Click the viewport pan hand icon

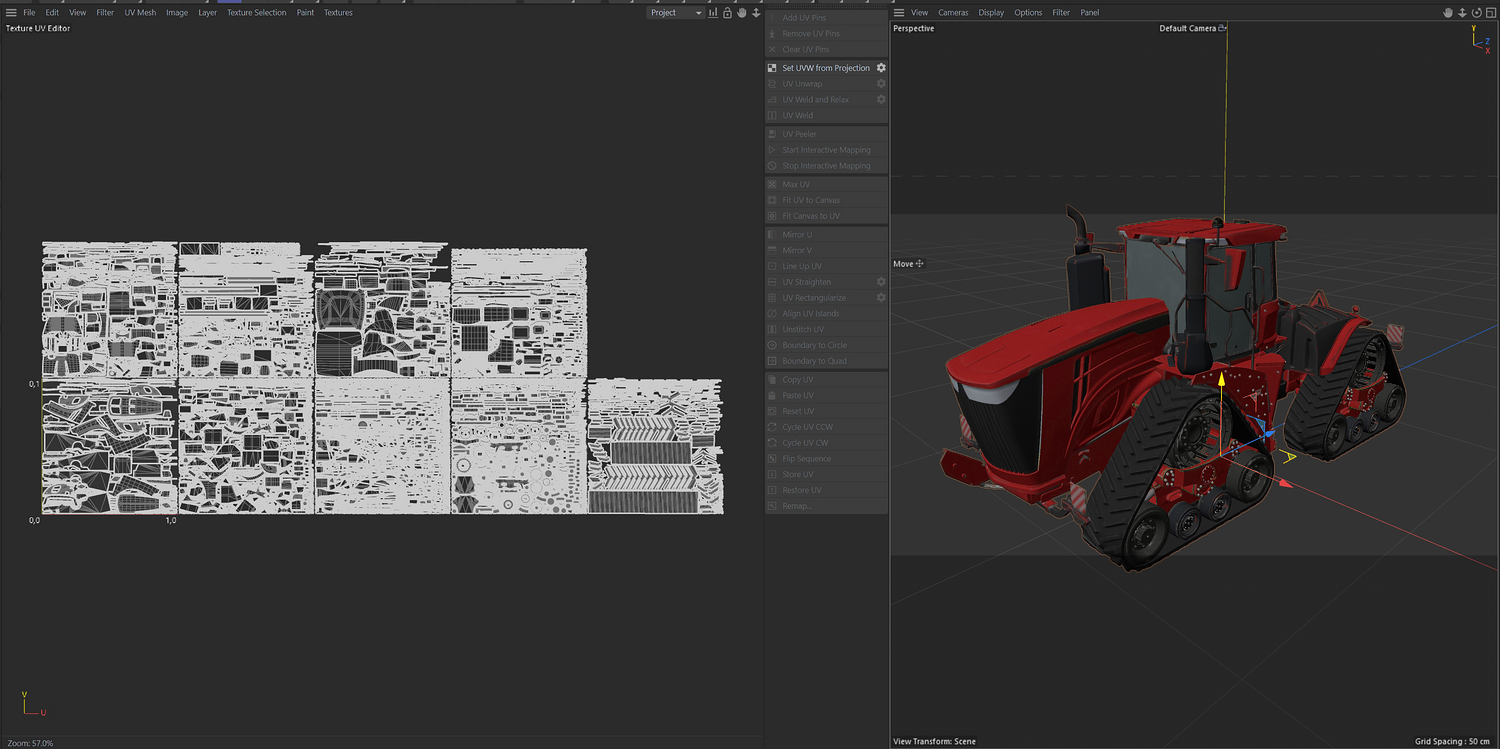tap(1448, 13)
